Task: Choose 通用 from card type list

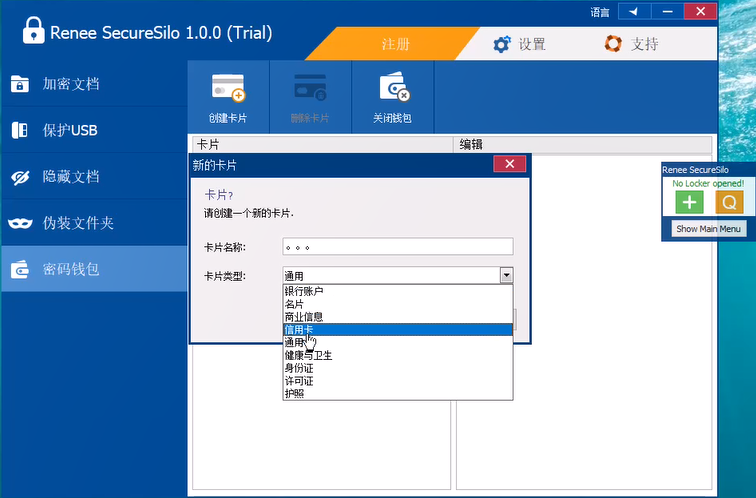Action: pos(398,342)
